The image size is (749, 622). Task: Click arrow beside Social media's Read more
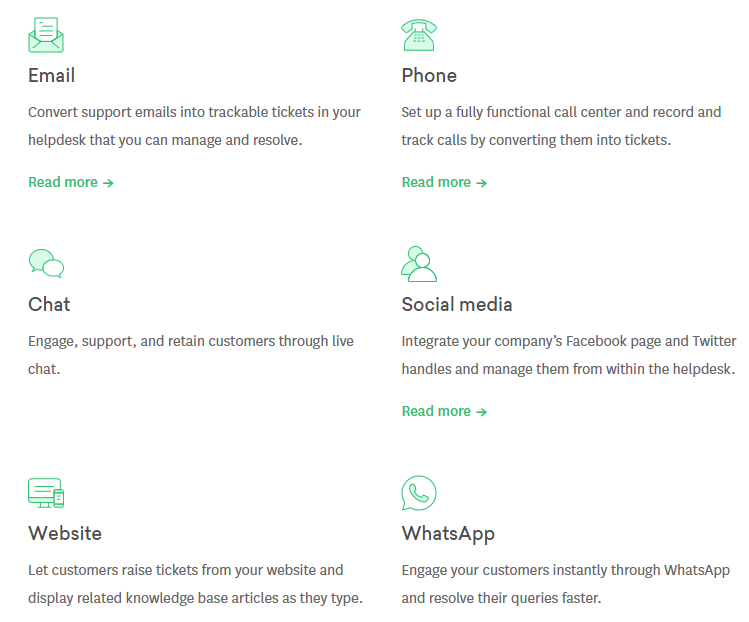tap(482, 412)
